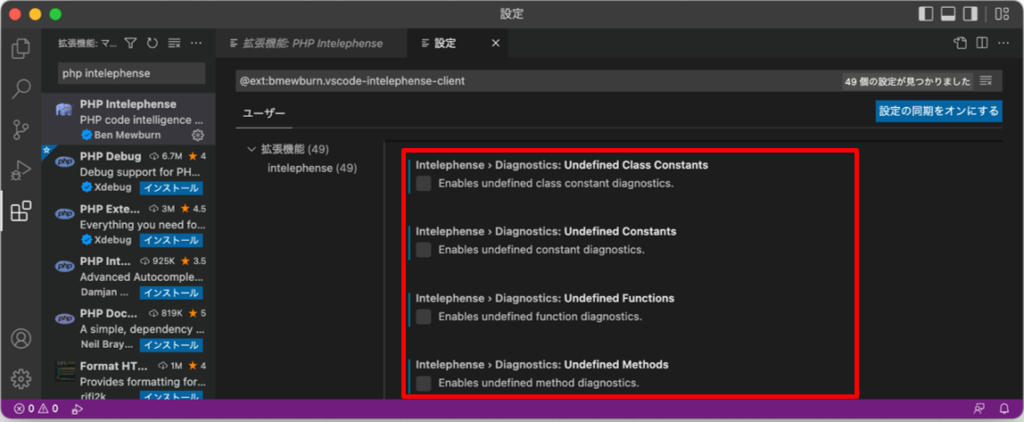Open the Extensions view icon
Image resolution: width=1024 pixels, height=422 pixels.
(21, 210)
